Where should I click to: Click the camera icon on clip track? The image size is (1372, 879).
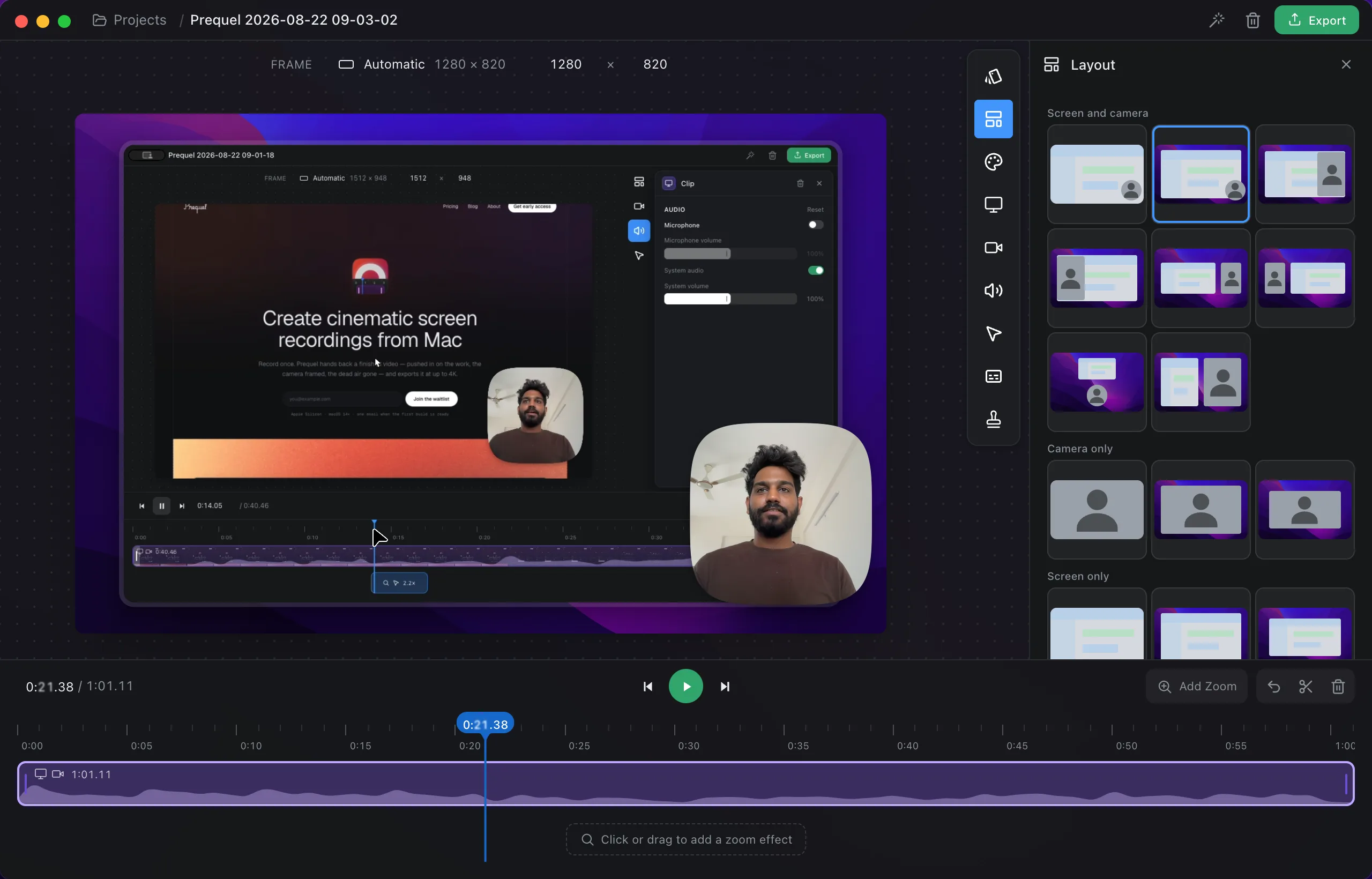coord(58,774)
